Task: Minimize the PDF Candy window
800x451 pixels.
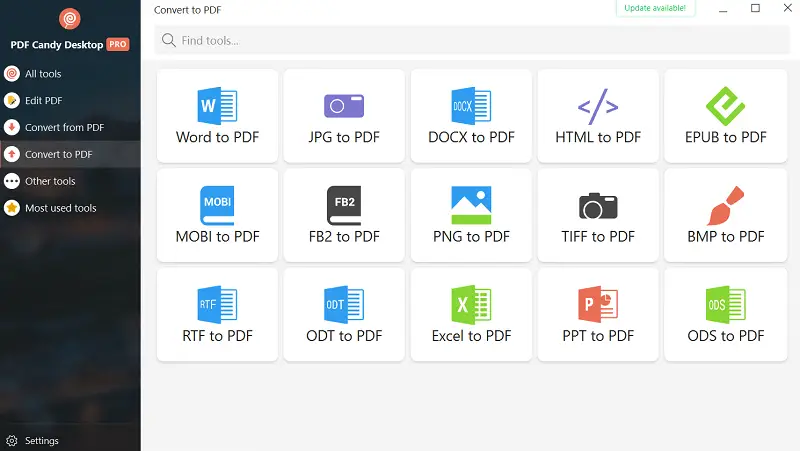Action: click(723, 9)
